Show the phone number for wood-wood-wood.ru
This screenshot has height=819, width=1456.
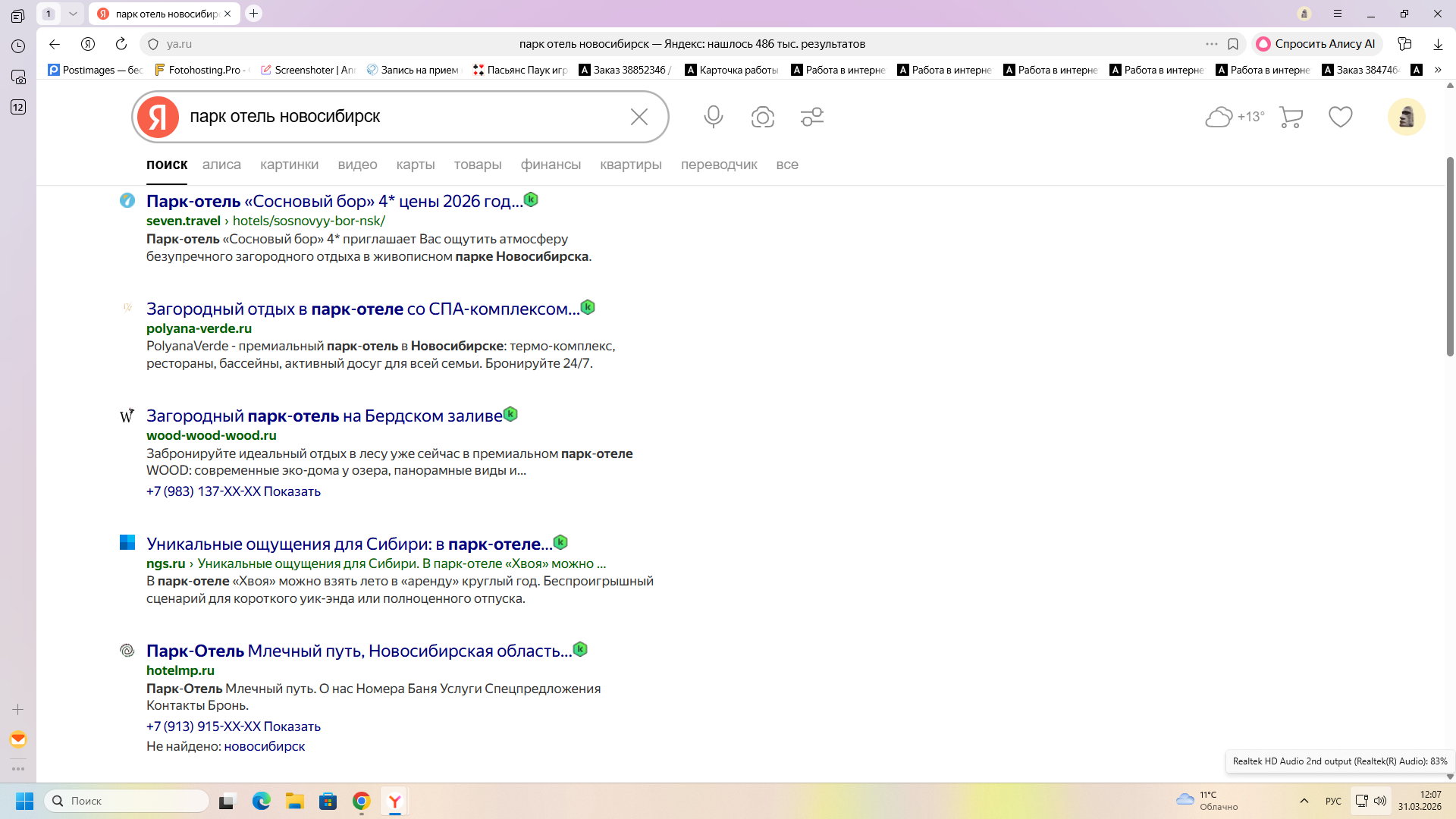coord(292,491)
